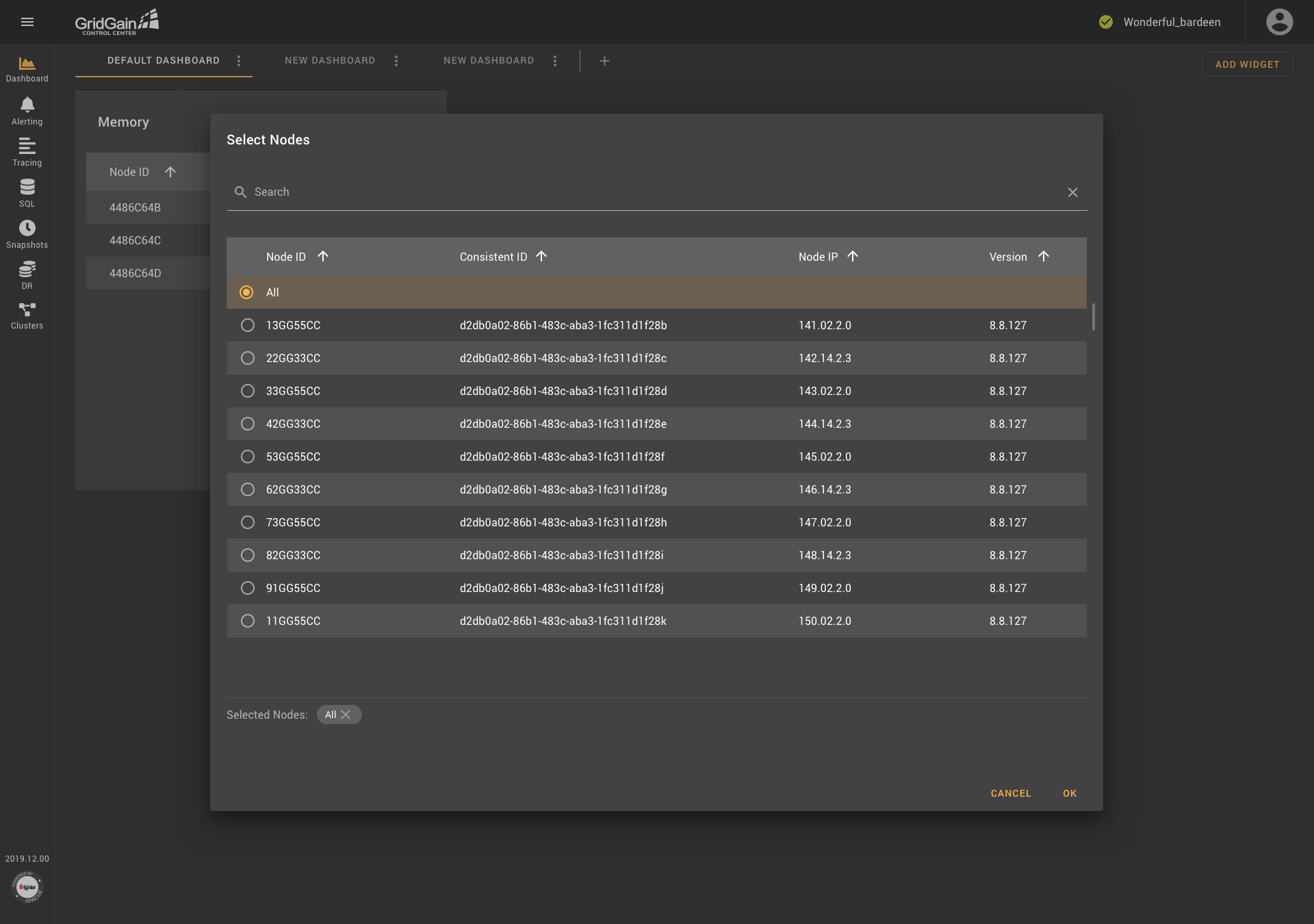
Task: Click the Version column header
Action: (x=1008, y=257)
